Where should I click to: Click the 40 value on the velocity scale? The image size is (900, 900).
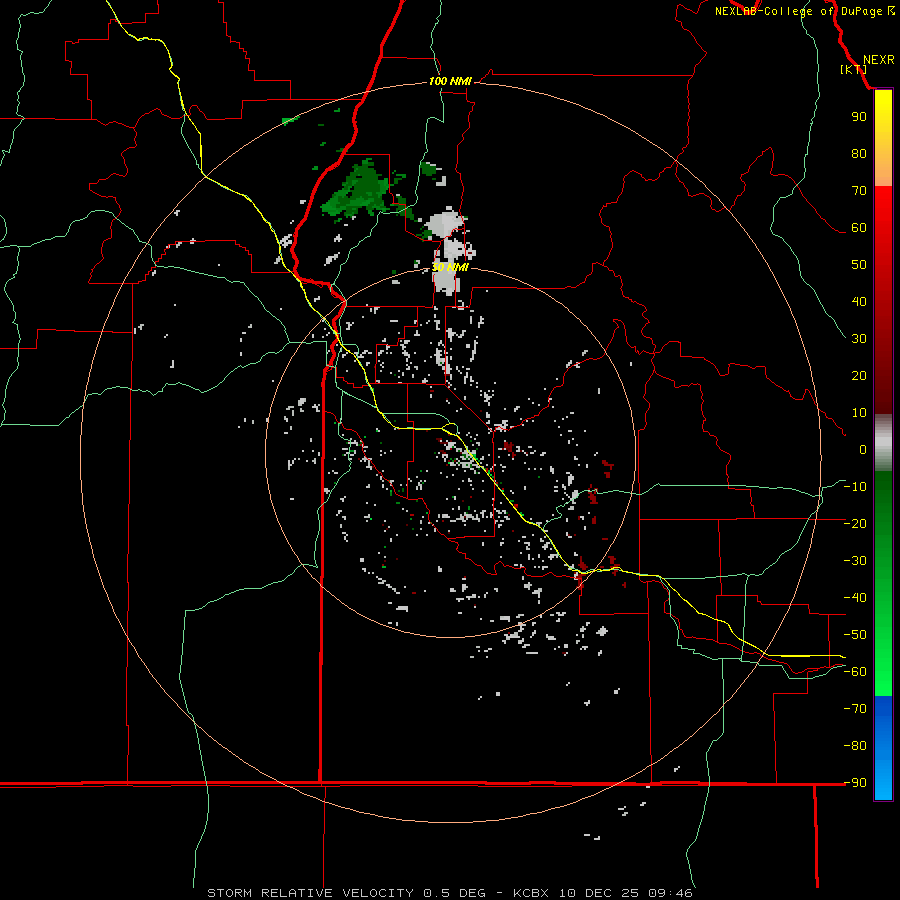click(859, 301)
